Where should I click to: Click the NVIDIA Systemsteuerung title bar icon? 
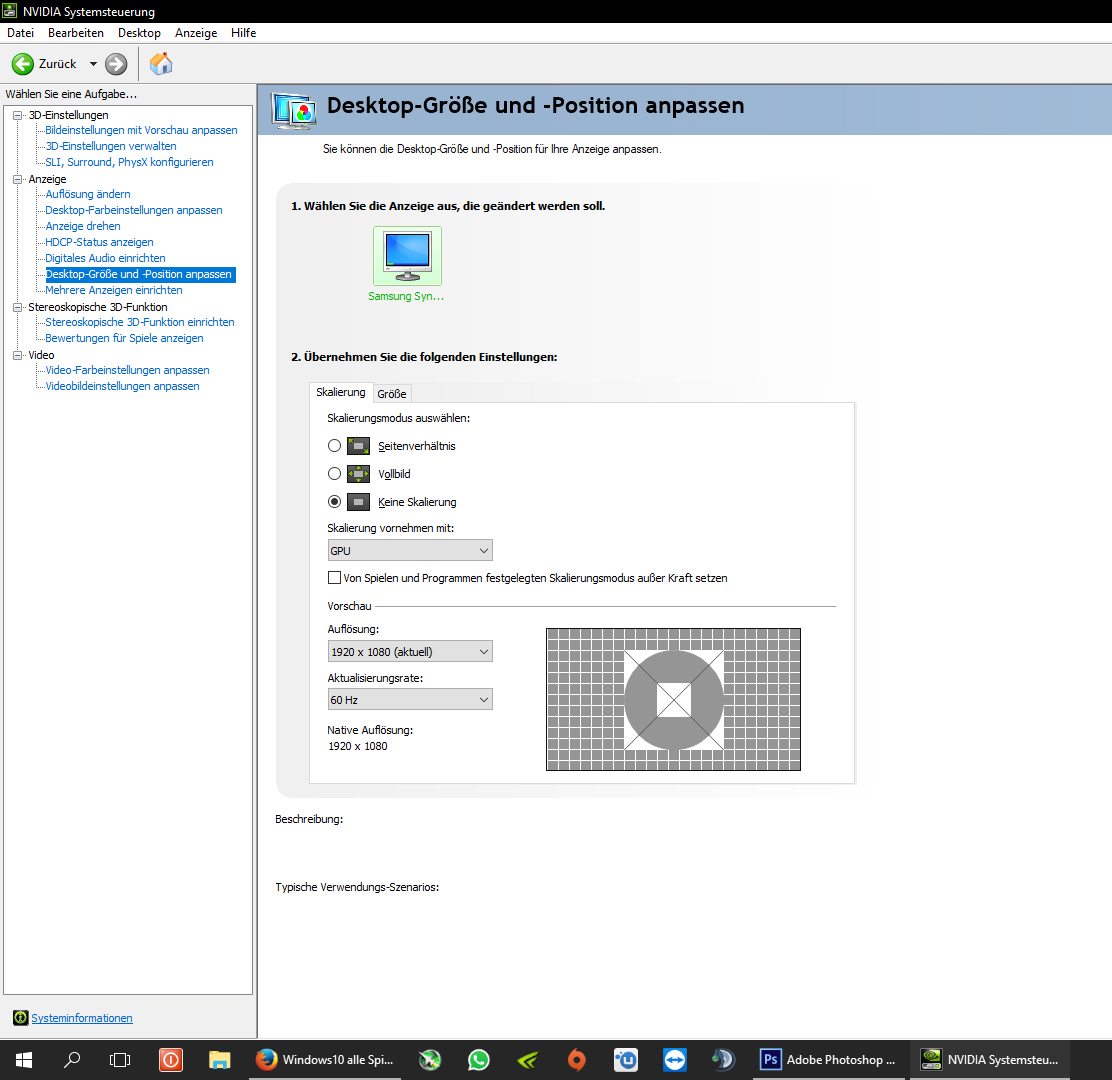pos(10,11)
